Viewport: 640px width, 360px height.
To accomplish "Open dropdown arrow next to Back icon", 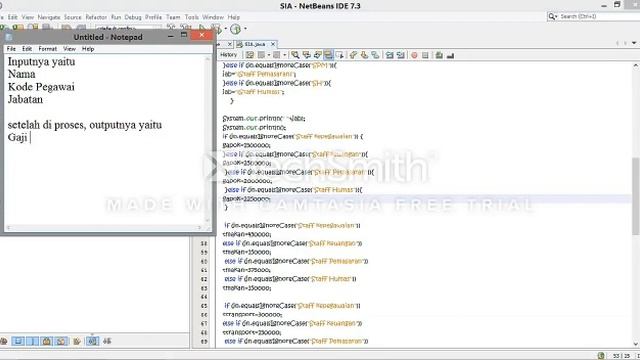I will [x=269, y=55].
